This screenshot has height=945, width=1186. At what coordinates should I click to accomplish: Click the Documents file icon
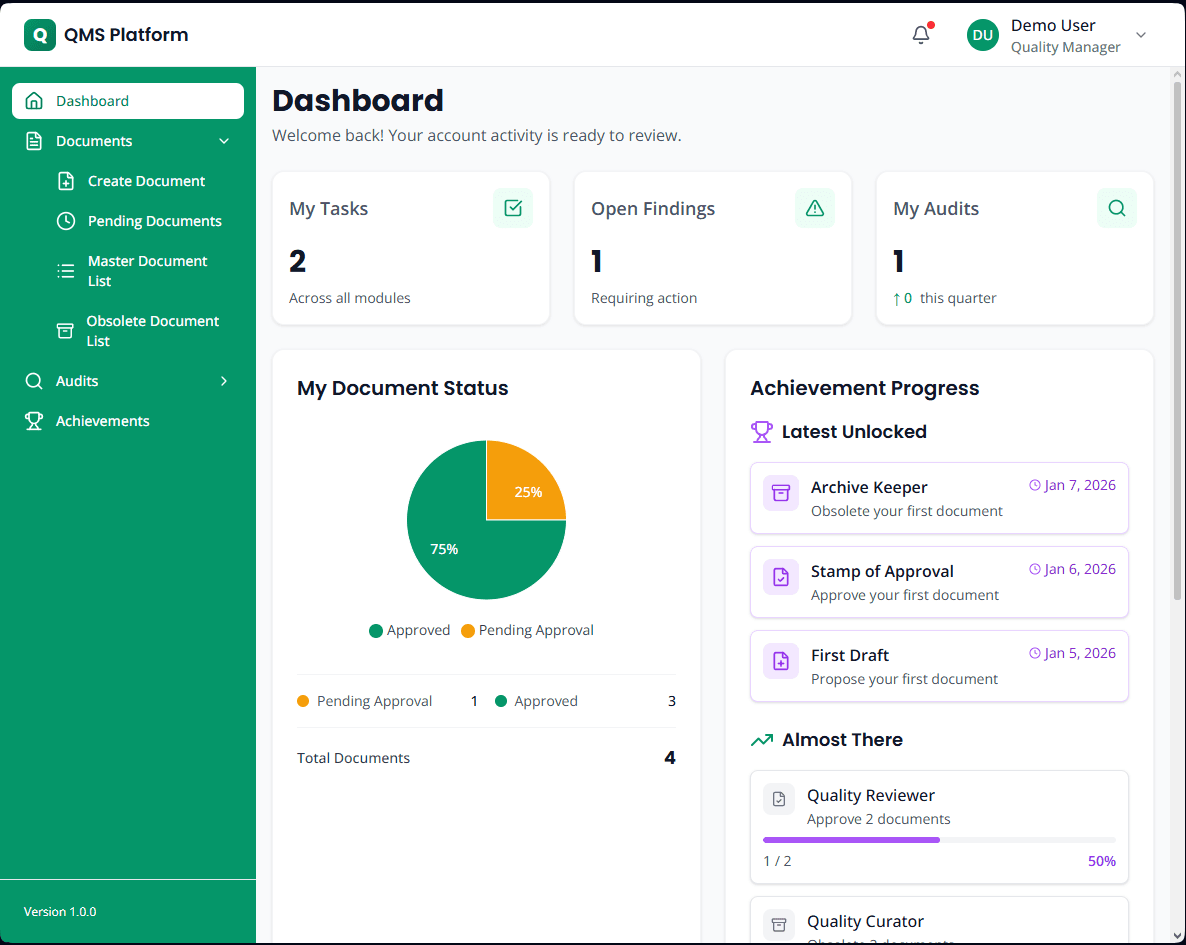click(x=34, y=141)
